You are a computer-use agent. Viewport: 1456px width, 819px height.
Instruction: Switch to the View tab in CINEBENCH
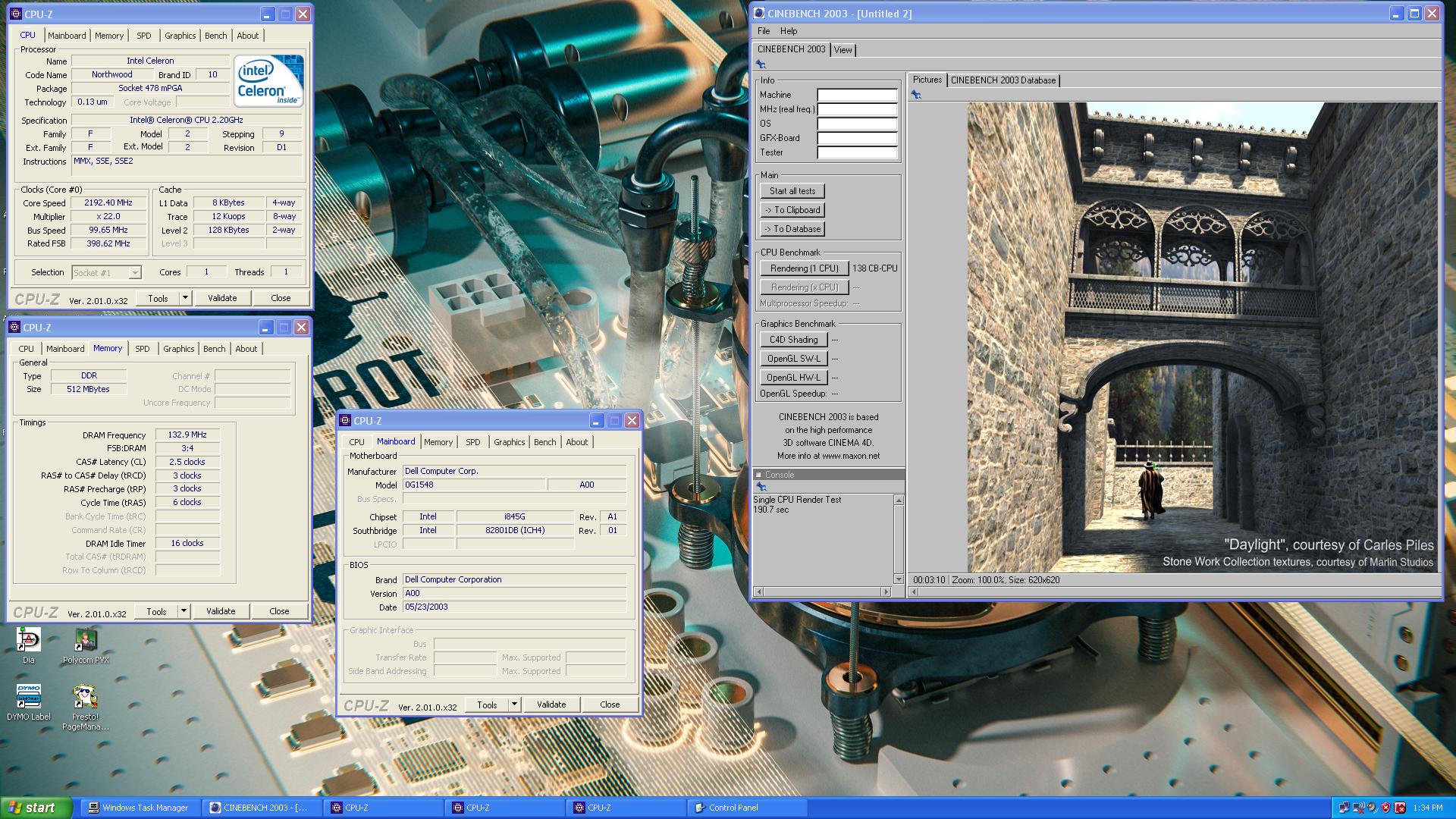coord(843,50)
